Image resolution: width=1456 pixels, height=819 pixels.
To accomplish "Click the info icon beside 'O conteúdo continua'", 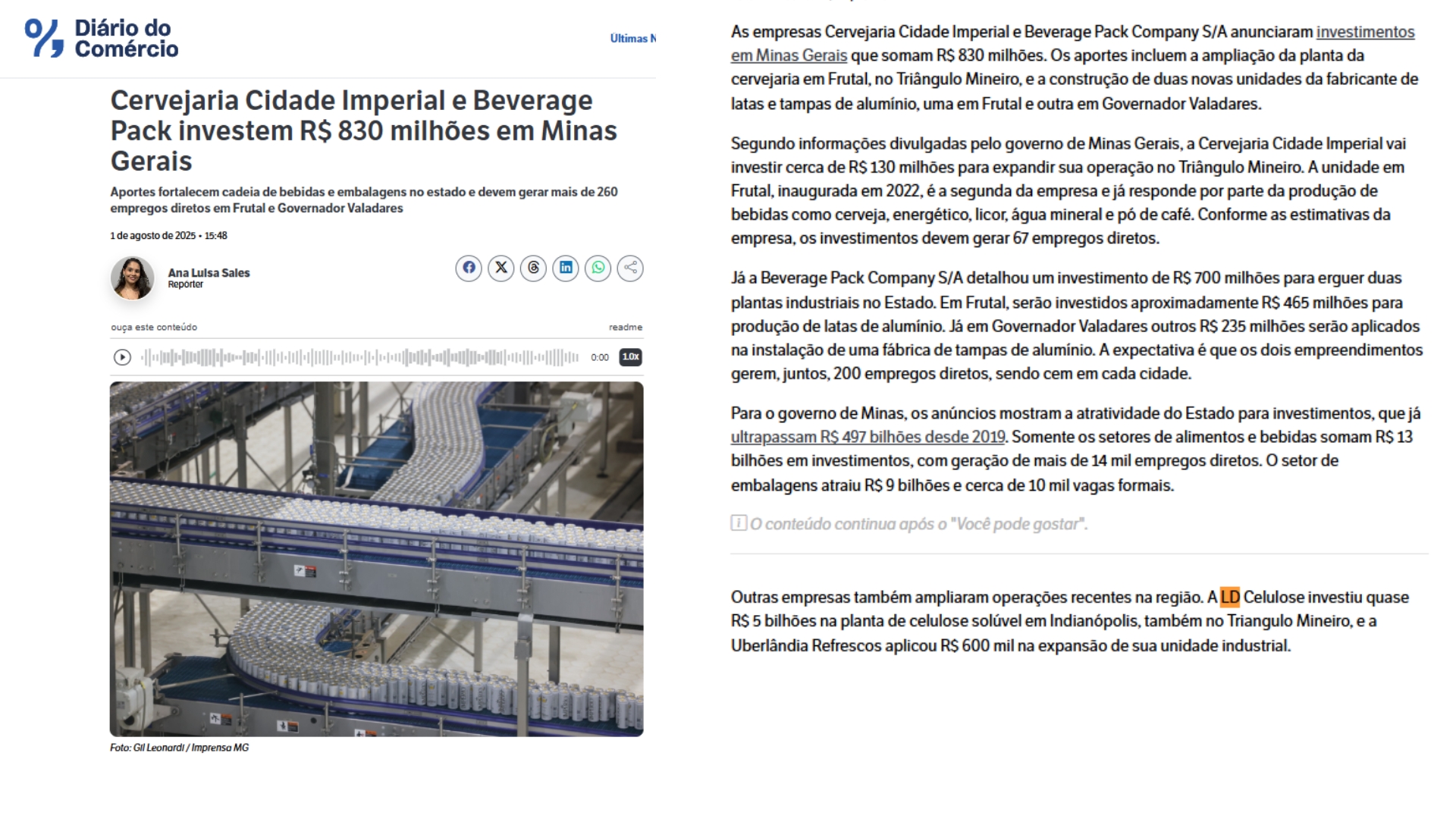I will [738, 523].
